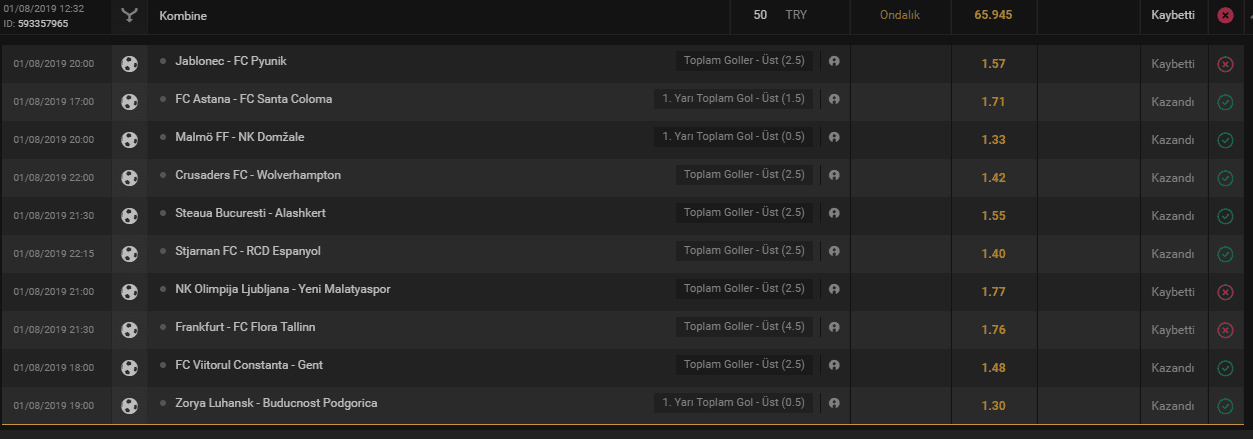
Task: Click green checkmark for FC Viitorul Constanta - Gent
Action: point(1225,368)
